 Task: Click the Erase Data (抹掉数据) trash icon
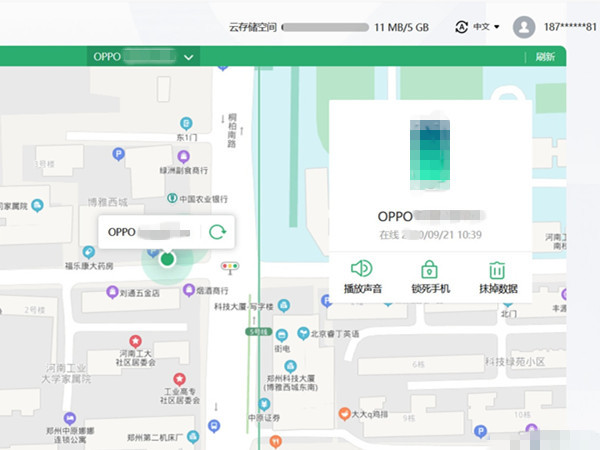click(x=497, y=269)
